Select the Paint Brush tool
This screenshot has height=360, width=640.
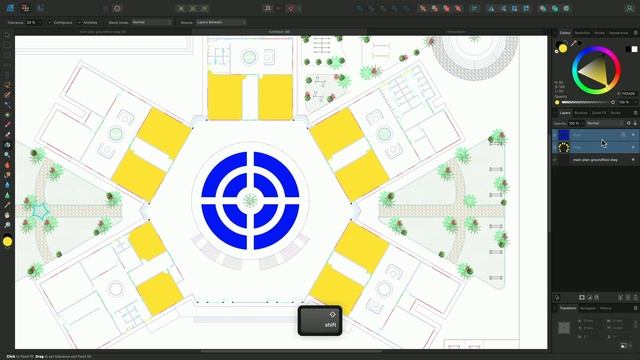[x=7, y=125]
